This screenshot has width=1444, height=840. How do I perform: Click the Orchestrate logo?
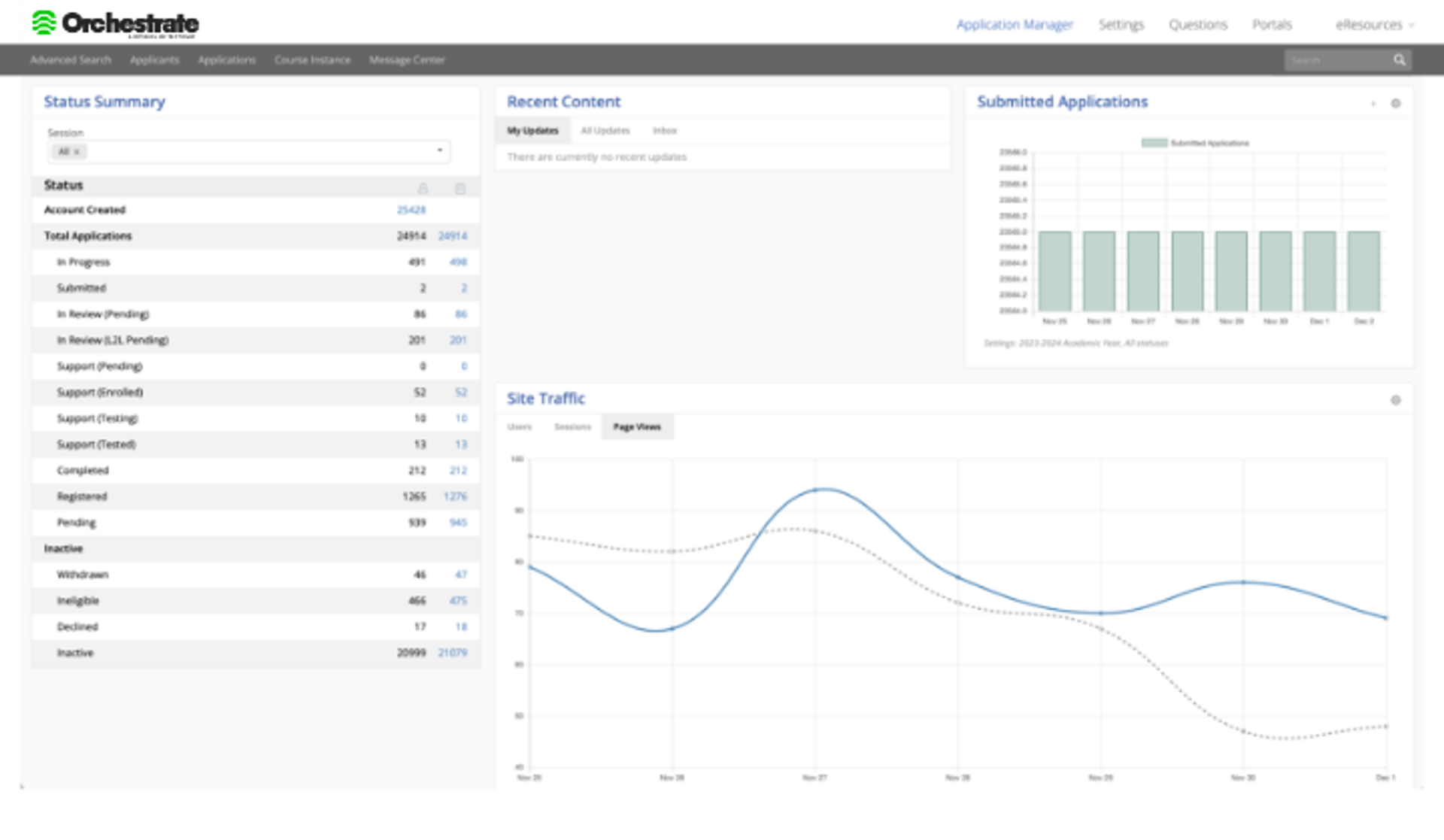click(x=116, y=24)
